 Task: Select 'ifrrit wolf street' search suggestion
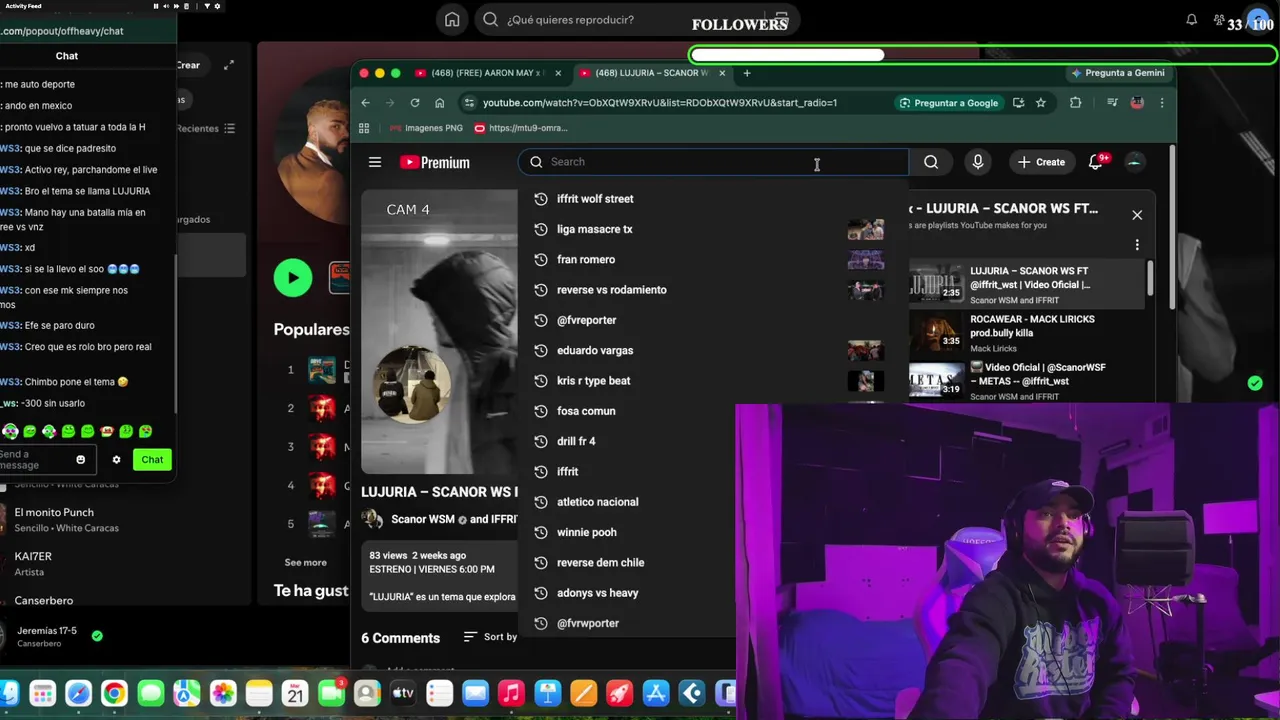pyautogui.click(x=713, y=199)
